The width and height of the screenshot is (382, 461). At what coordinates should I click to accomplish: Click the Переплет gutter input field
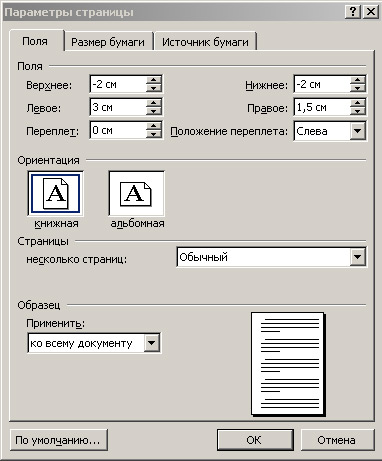click(x=118, y=130)
